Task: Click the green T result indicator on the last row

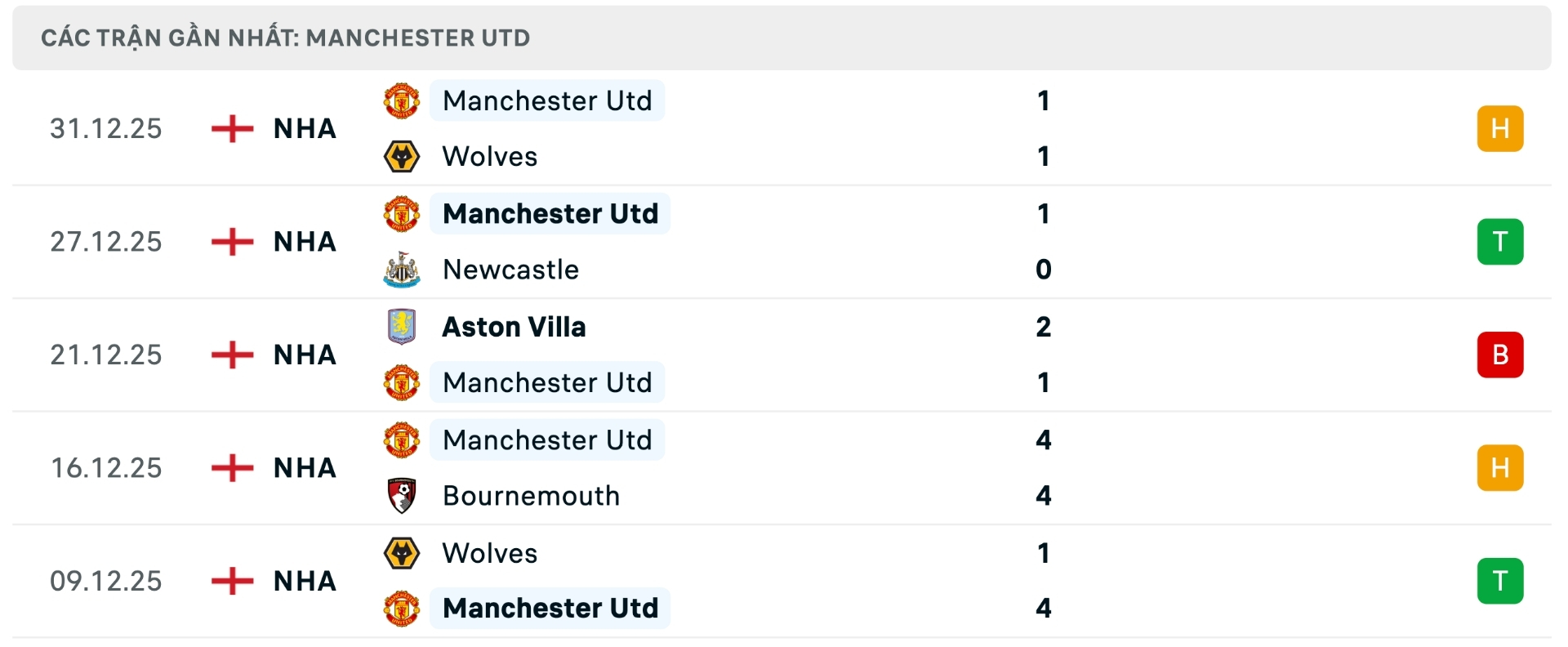Action: tap(1501, 580)
